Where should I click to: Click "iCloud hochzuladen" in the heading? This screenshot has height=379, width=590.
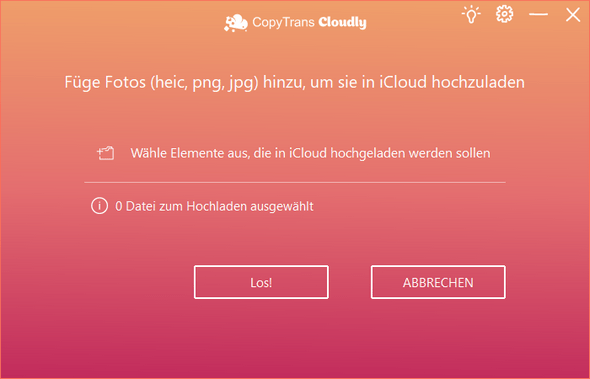point(452,82)
